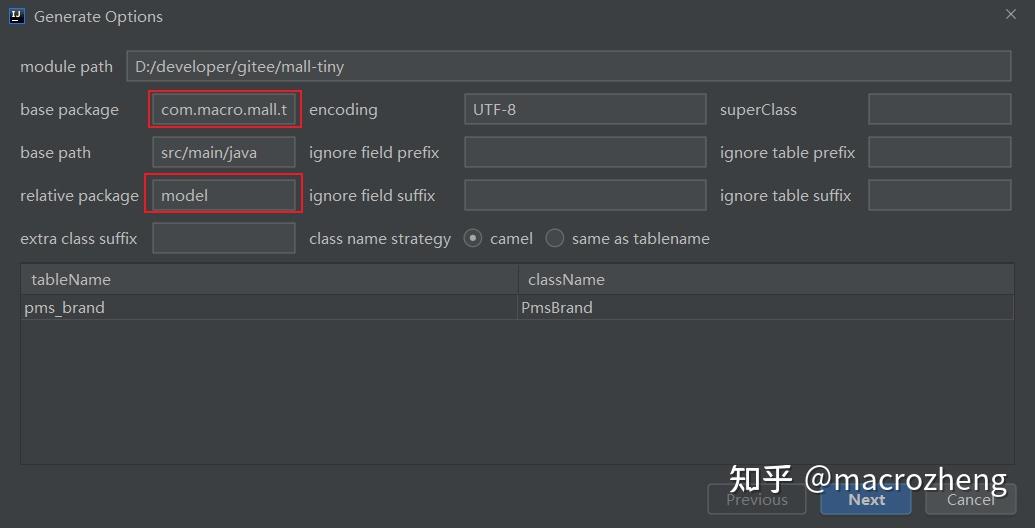The height and width of the screenshot is (528, 1035).
Task: Focus the ignore field prefix input
Action: tap(585, 153)
